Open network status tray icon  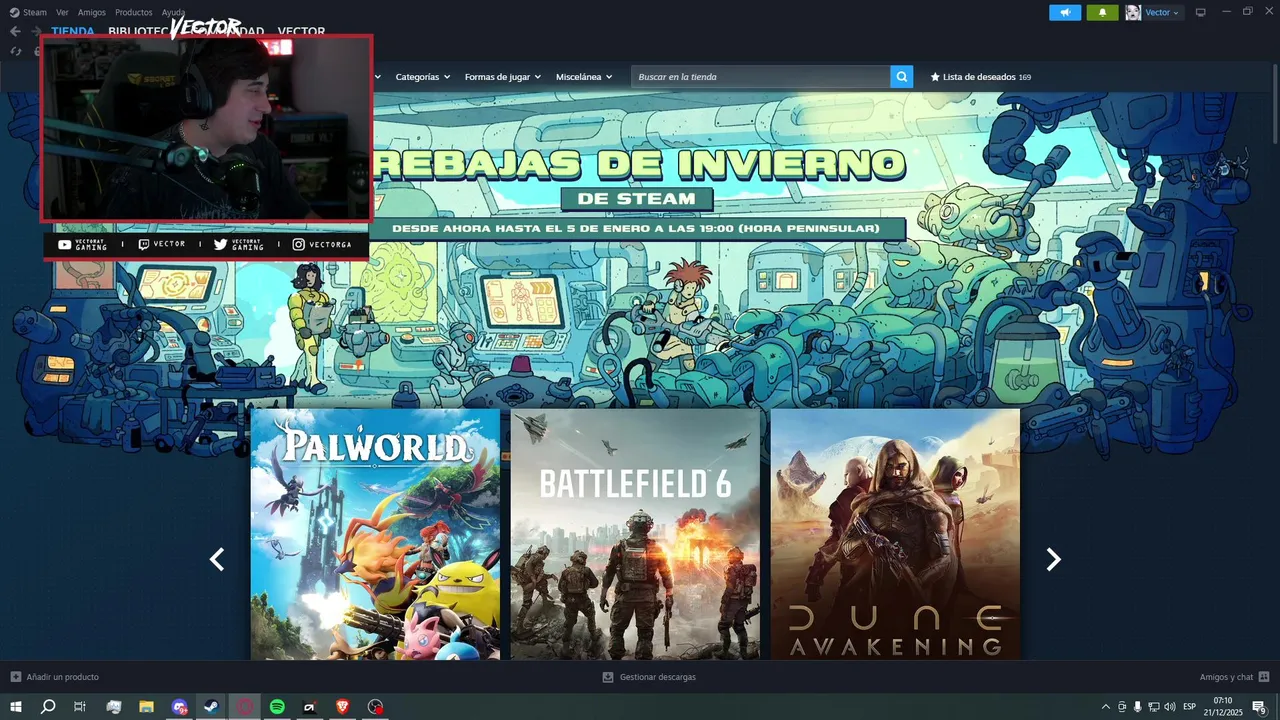pos(1153,707)
